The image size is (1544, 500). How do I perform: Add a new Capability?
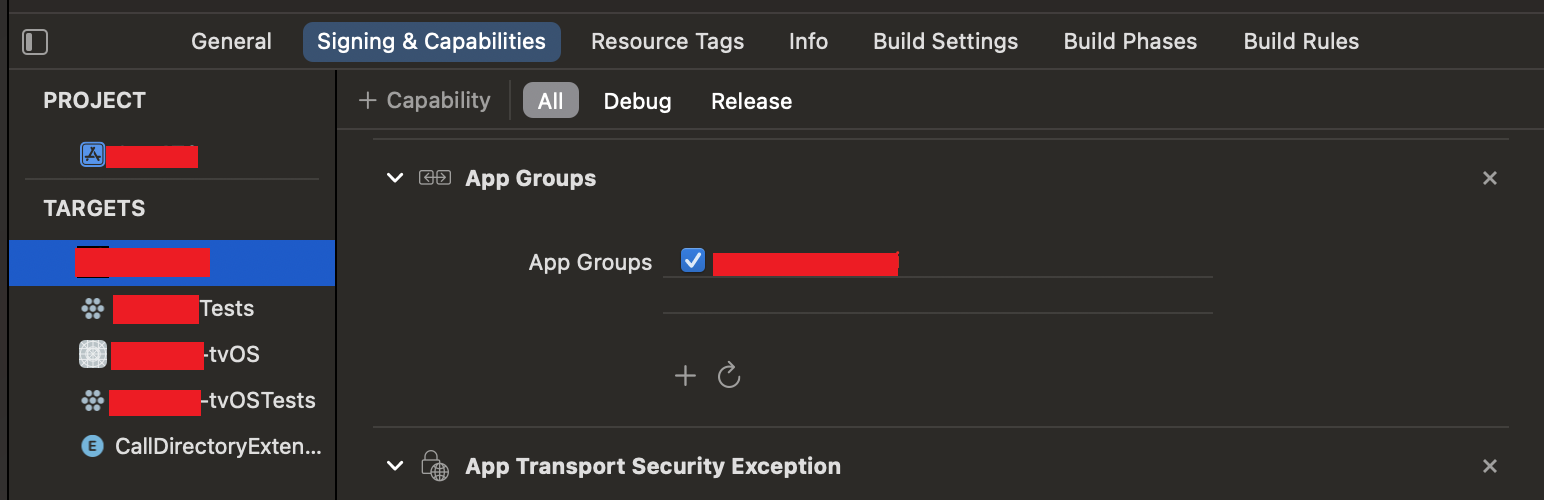(x=424, y=101)
